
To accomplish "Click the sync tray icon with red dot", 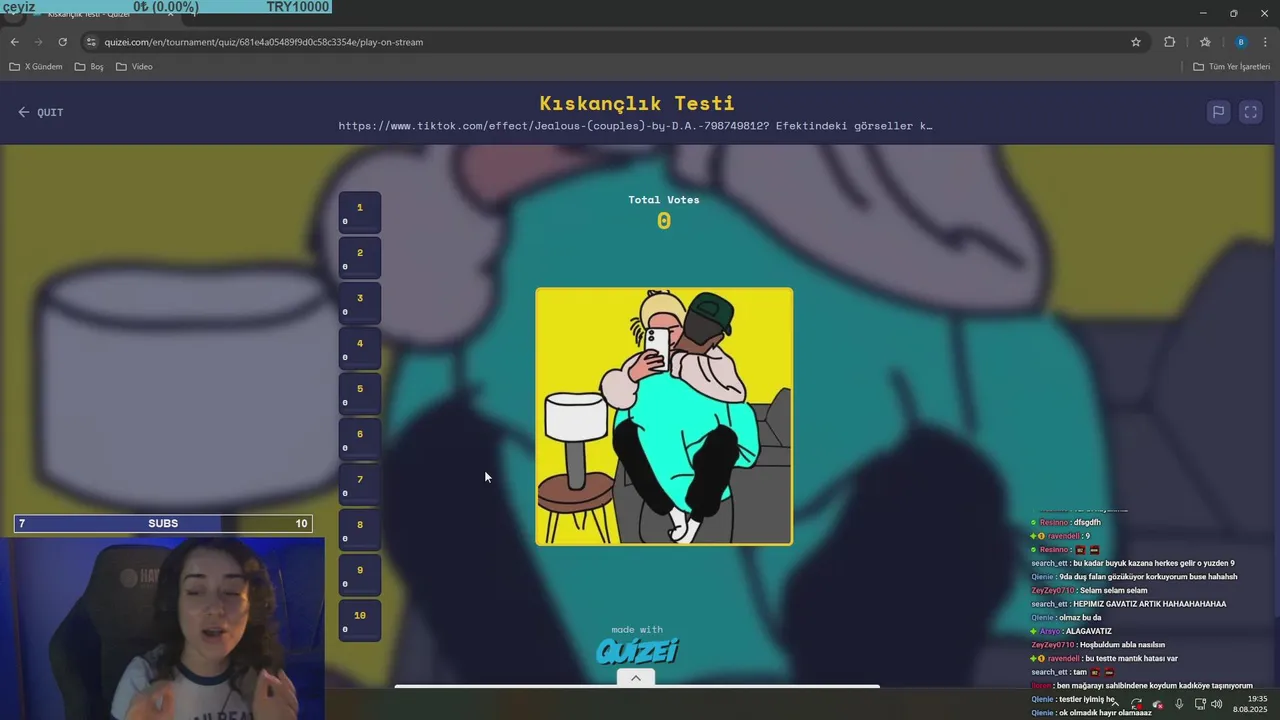I will [x=1137, y=704].
